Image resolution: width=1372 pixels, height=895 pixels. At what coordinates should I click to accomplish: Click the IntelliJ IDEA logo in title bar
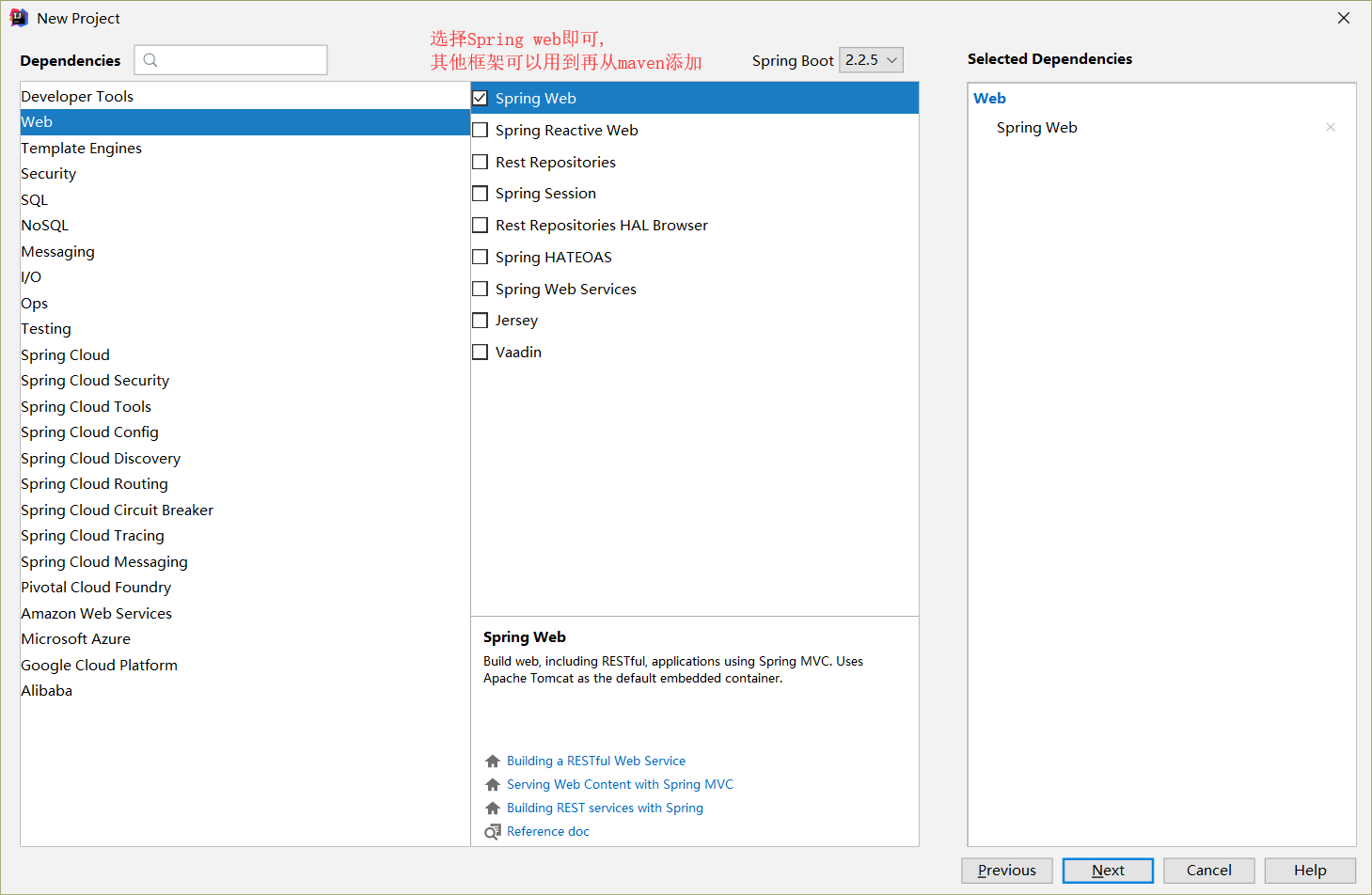click(19, 18)
